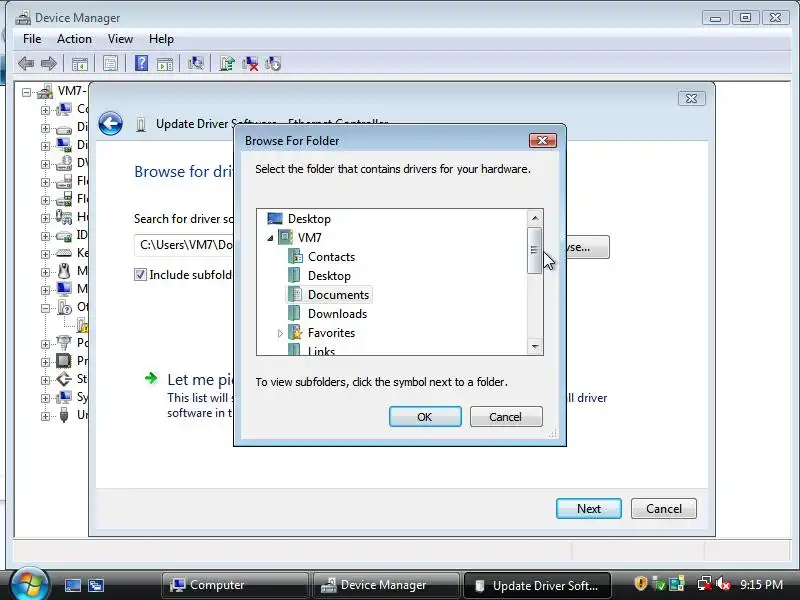Collapse the Other devices node in Device Manager

pyautogui.click(x=45, y=308)
